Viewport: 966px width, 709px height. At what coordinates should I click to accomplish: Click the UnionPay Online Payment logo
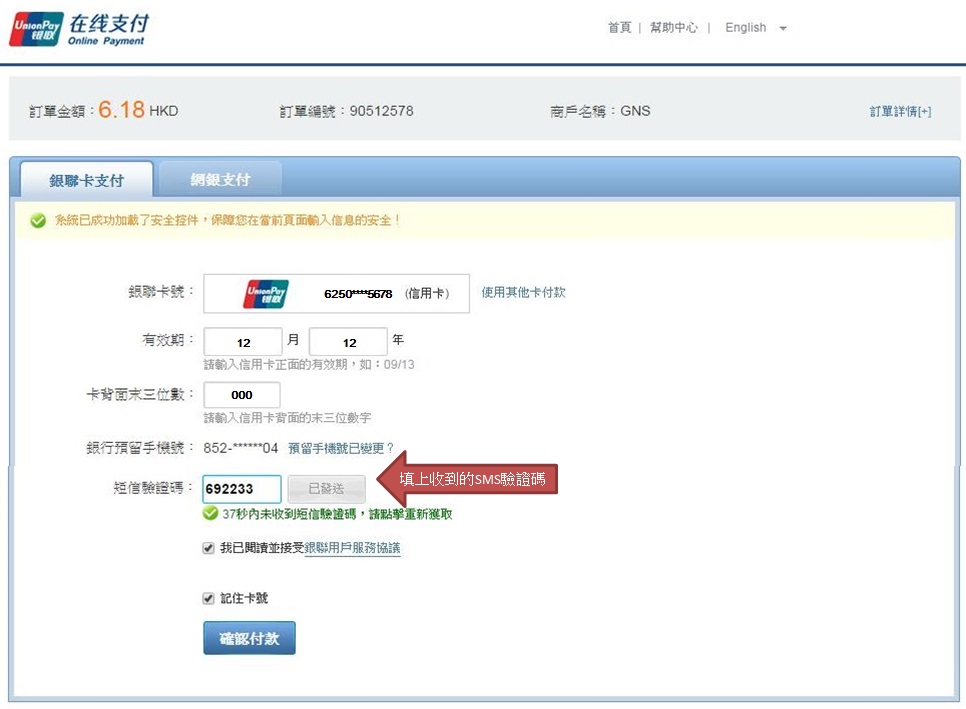tap(79, 30)
